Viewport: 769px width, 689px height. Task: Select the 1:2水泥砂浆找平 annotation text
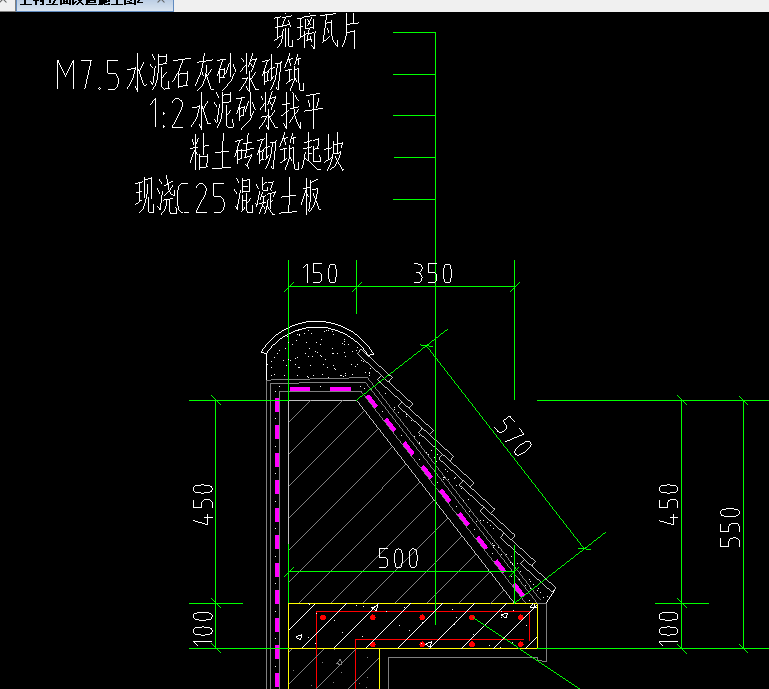pos(236,112)
